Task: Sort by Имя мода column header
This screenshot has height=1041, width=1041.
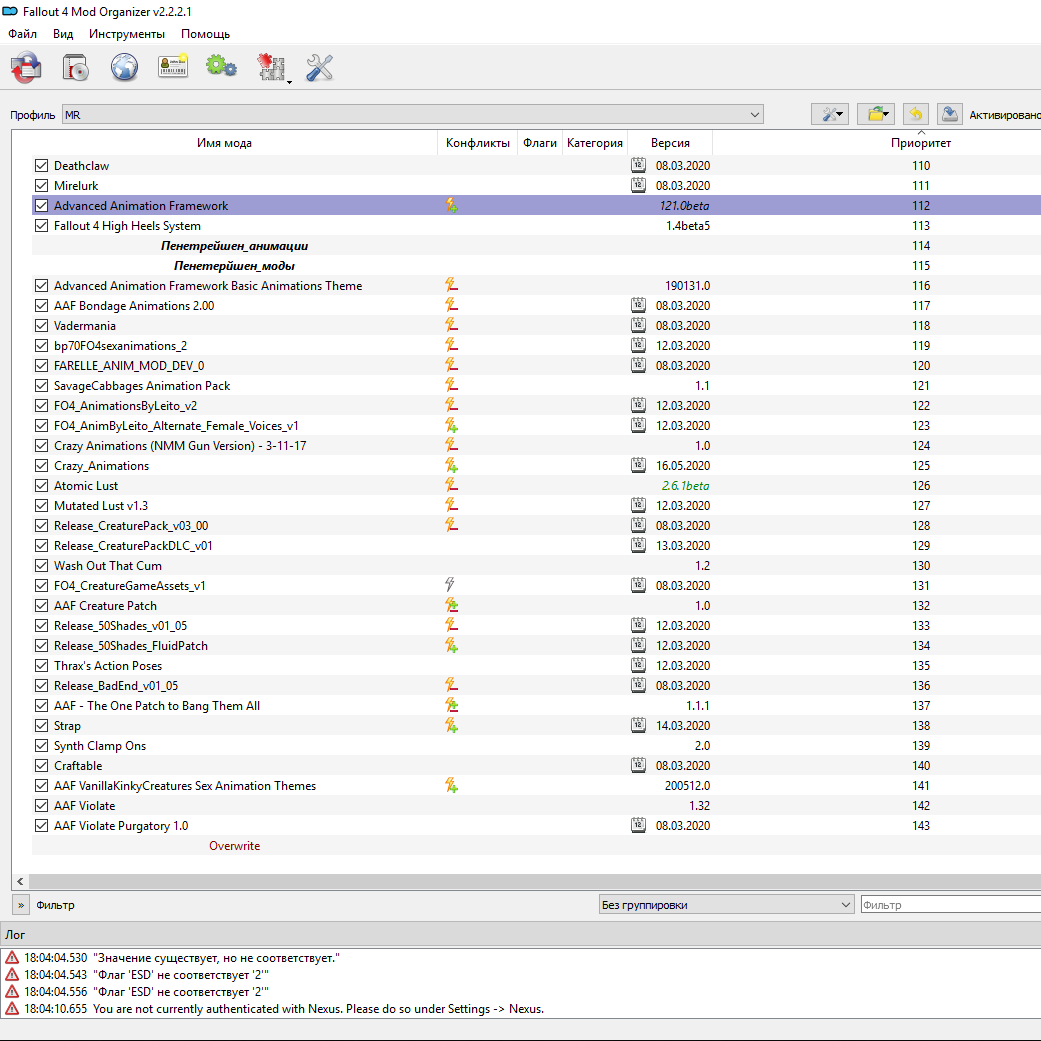Action: pos(224,143)
